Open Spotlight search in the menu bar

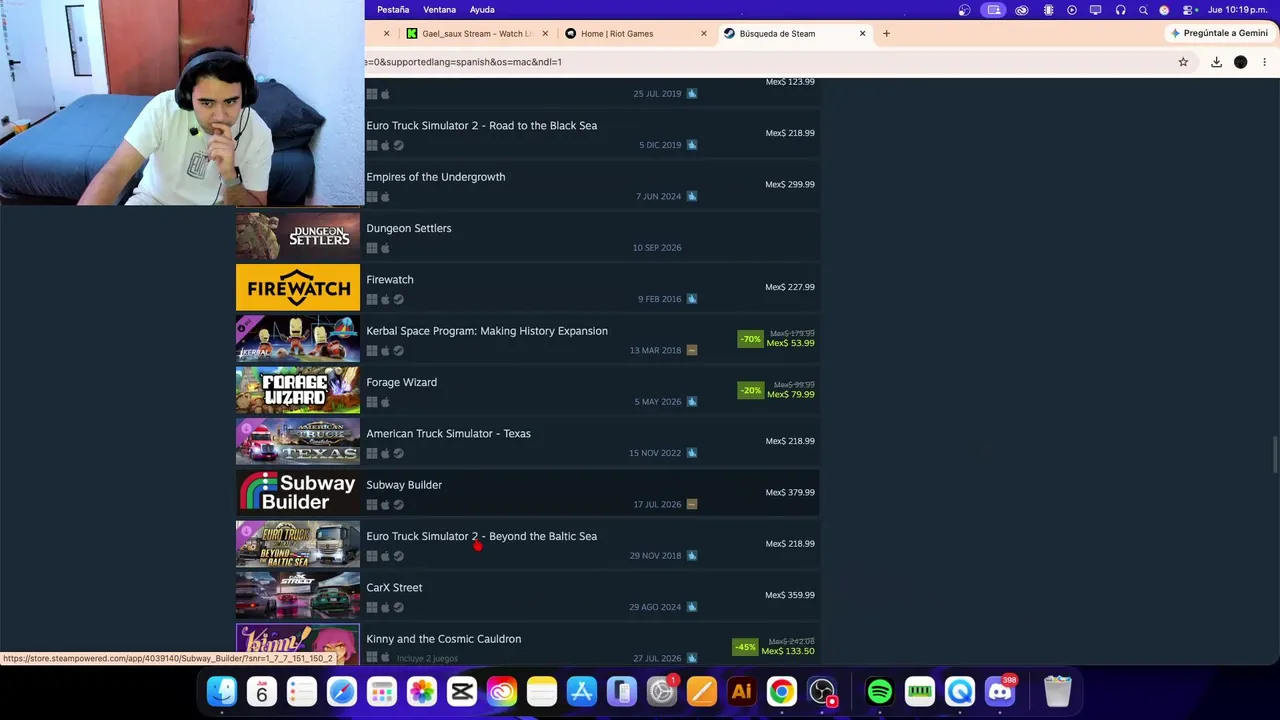tap(1143, 10)
